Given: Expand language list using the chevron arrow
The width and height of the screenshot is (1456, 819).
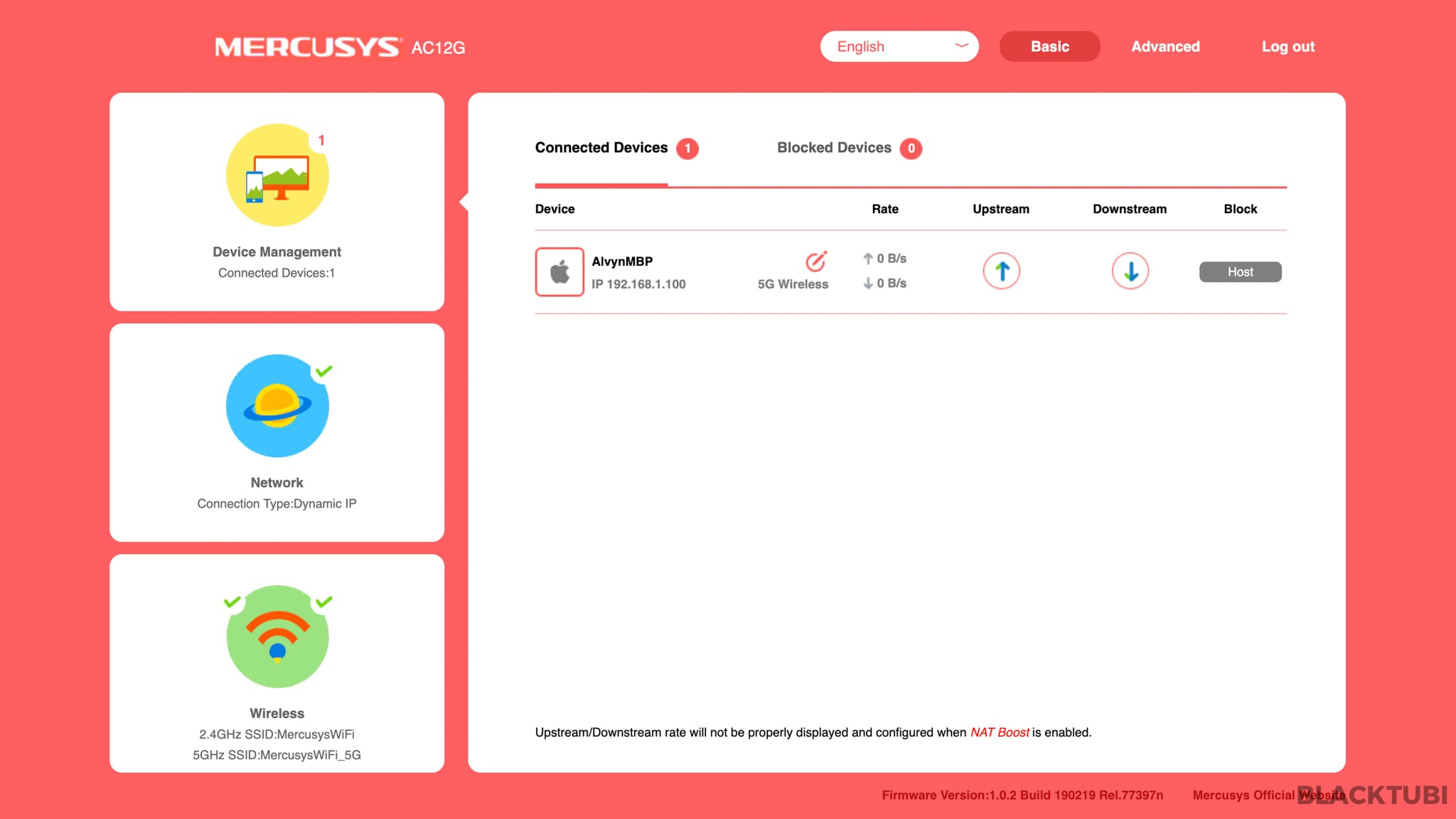Looking at the screenshot, I should [961, 45].
